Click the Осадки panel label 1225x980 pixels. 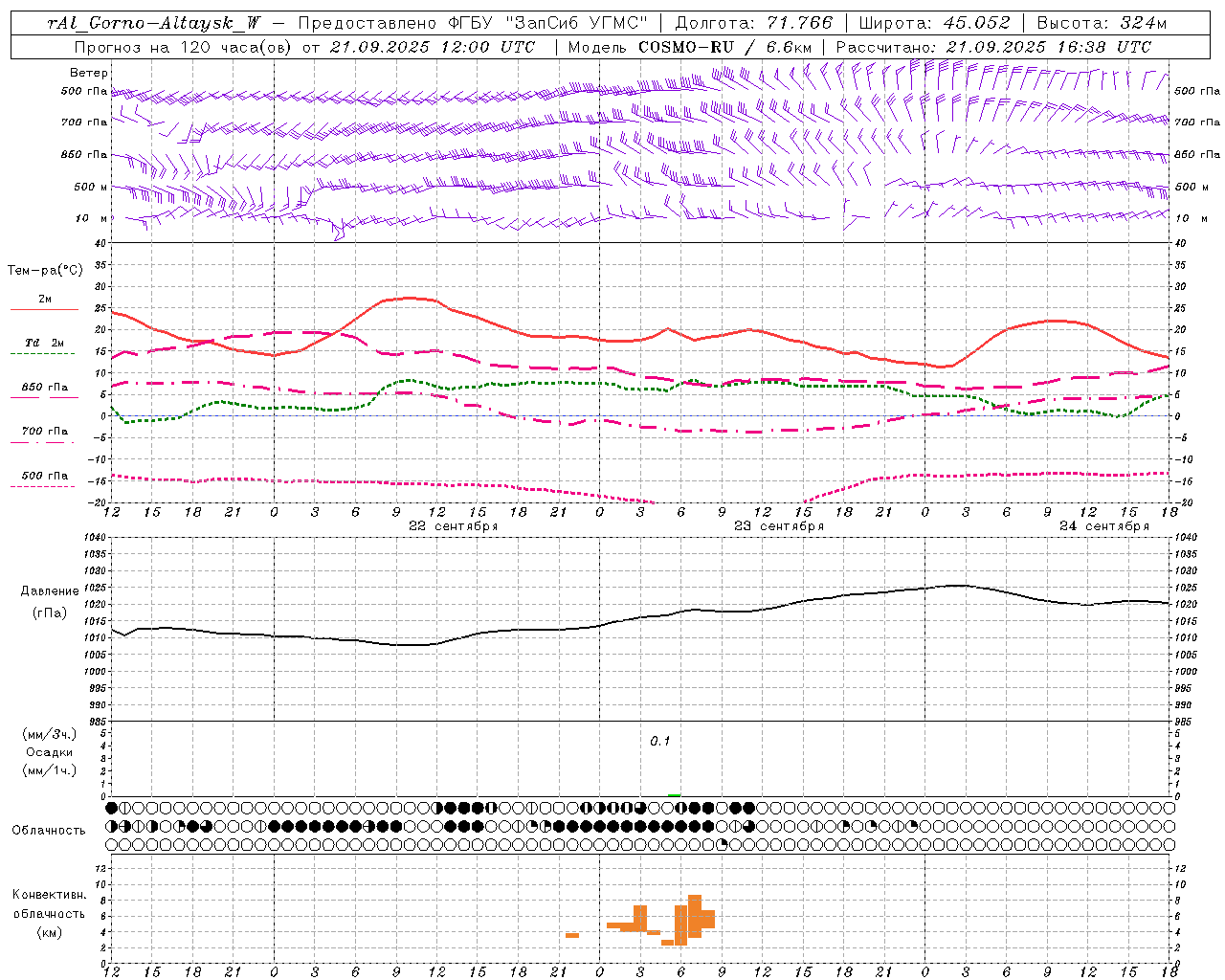coord(50,752)
